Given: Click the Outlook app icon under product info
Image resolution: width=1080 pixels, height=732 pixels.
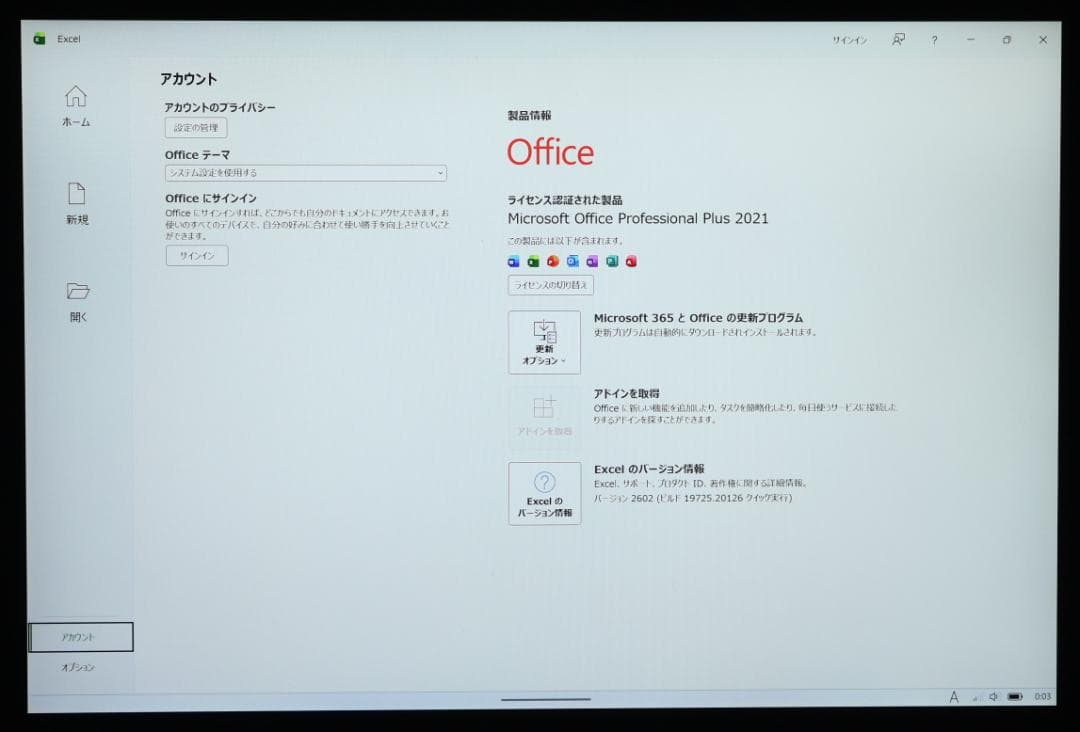Looking at the screenshot, I should coord(572,261).
